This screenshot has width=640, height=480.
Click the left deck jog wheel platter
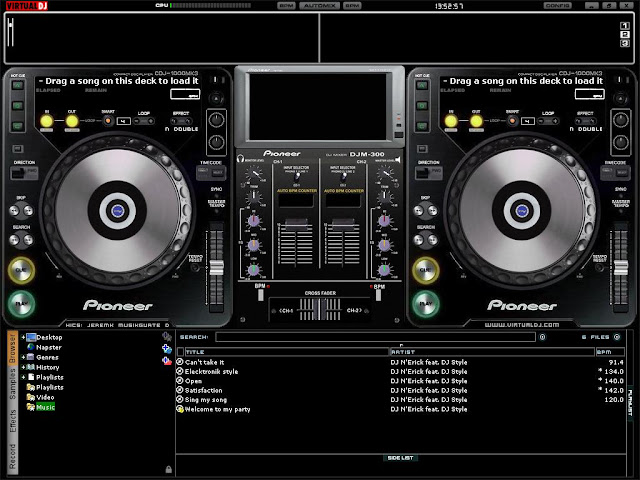[118, 211]
